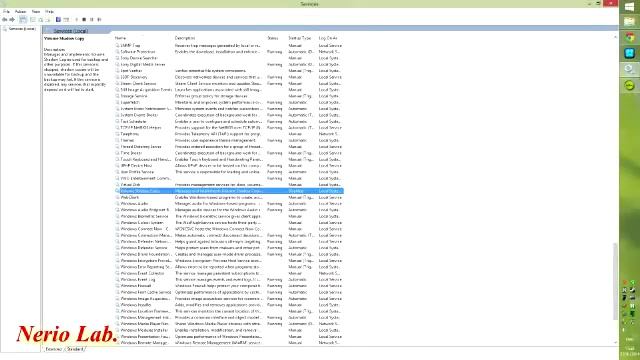Click the Export List toolbar icon
The image size is (640, 360).
[x=48, y=20]
